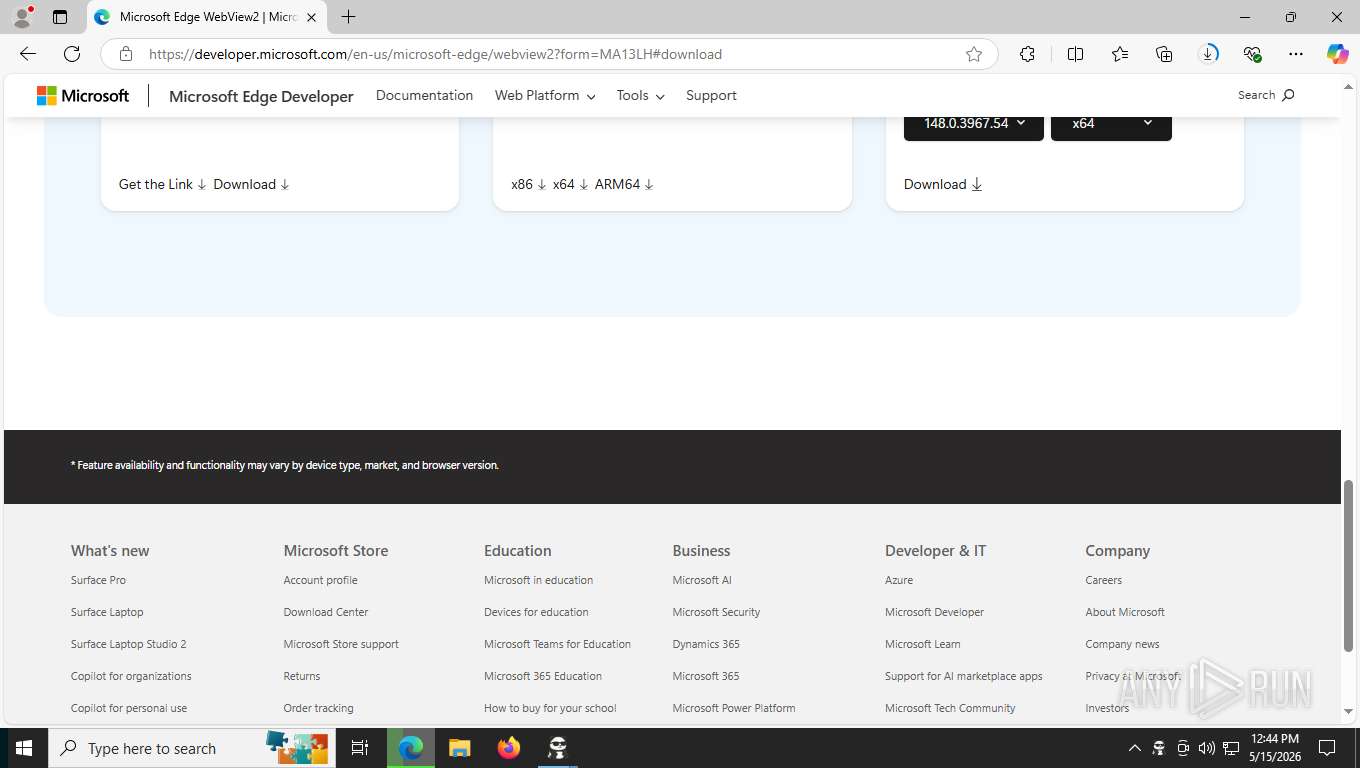Open the Extensions puzzle icon

click(x=1027, y=54)
